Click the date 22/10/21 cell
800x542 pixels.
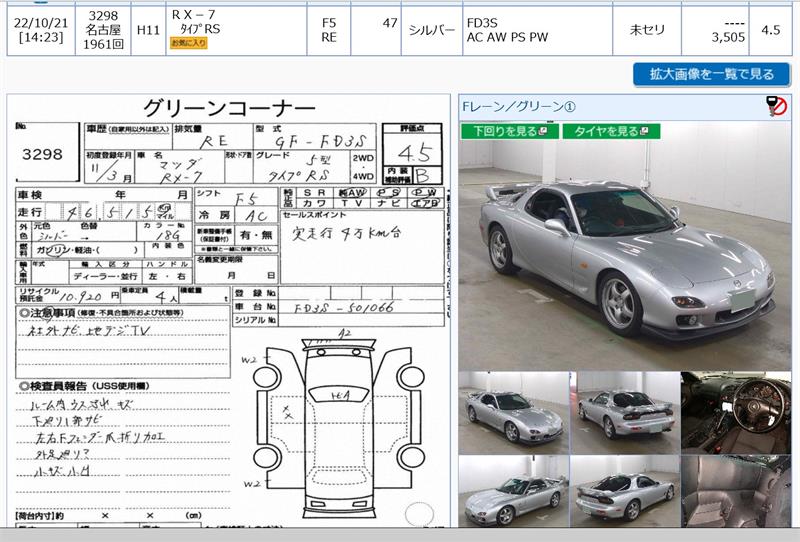pyautogui.click(x=41, y=30)
